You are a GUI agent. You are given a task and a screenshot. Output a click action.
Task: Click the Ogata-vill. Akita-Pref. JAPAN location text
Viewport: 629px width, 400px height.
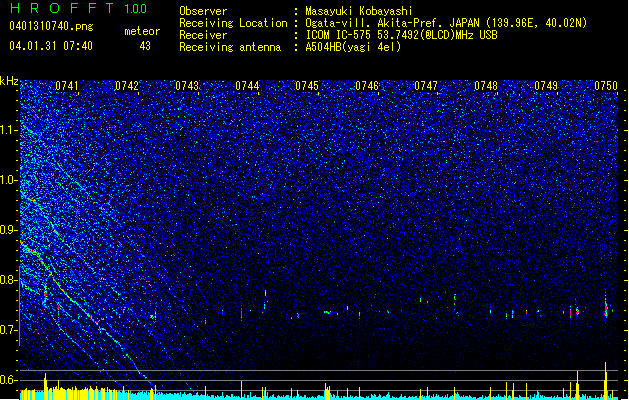point(446,23)
